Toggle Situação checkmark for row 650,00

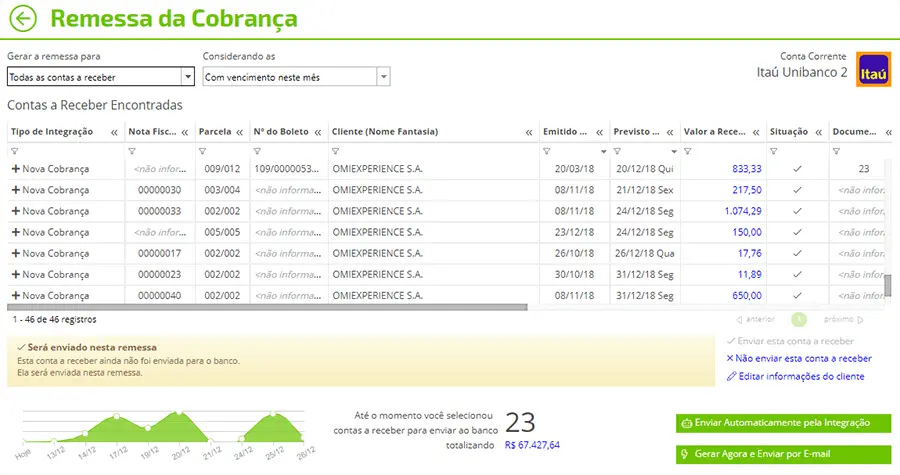click(x=797, y=295)
